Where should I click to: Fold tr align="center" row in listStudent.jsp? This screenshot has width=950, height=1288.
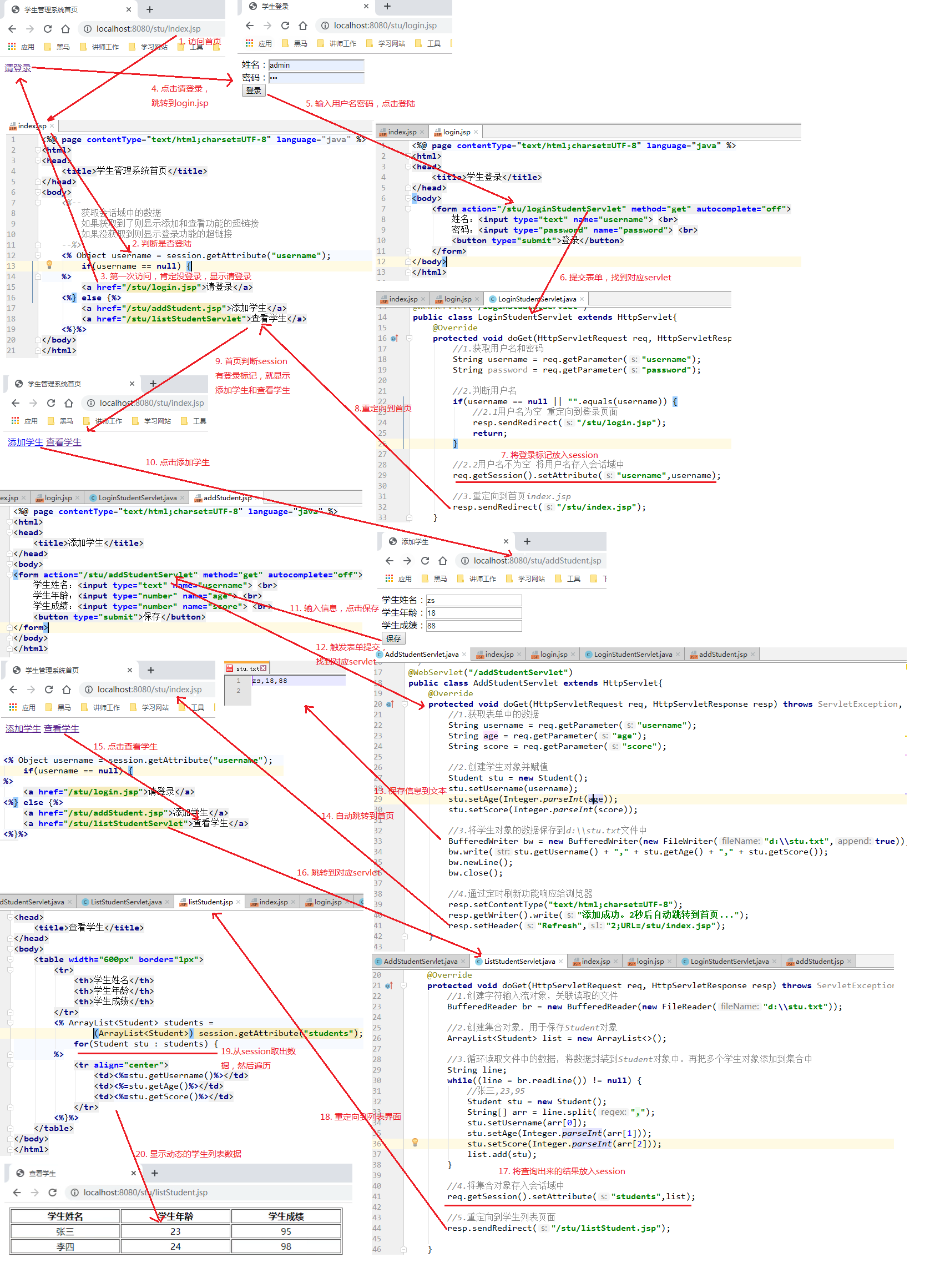(11, 1065)
